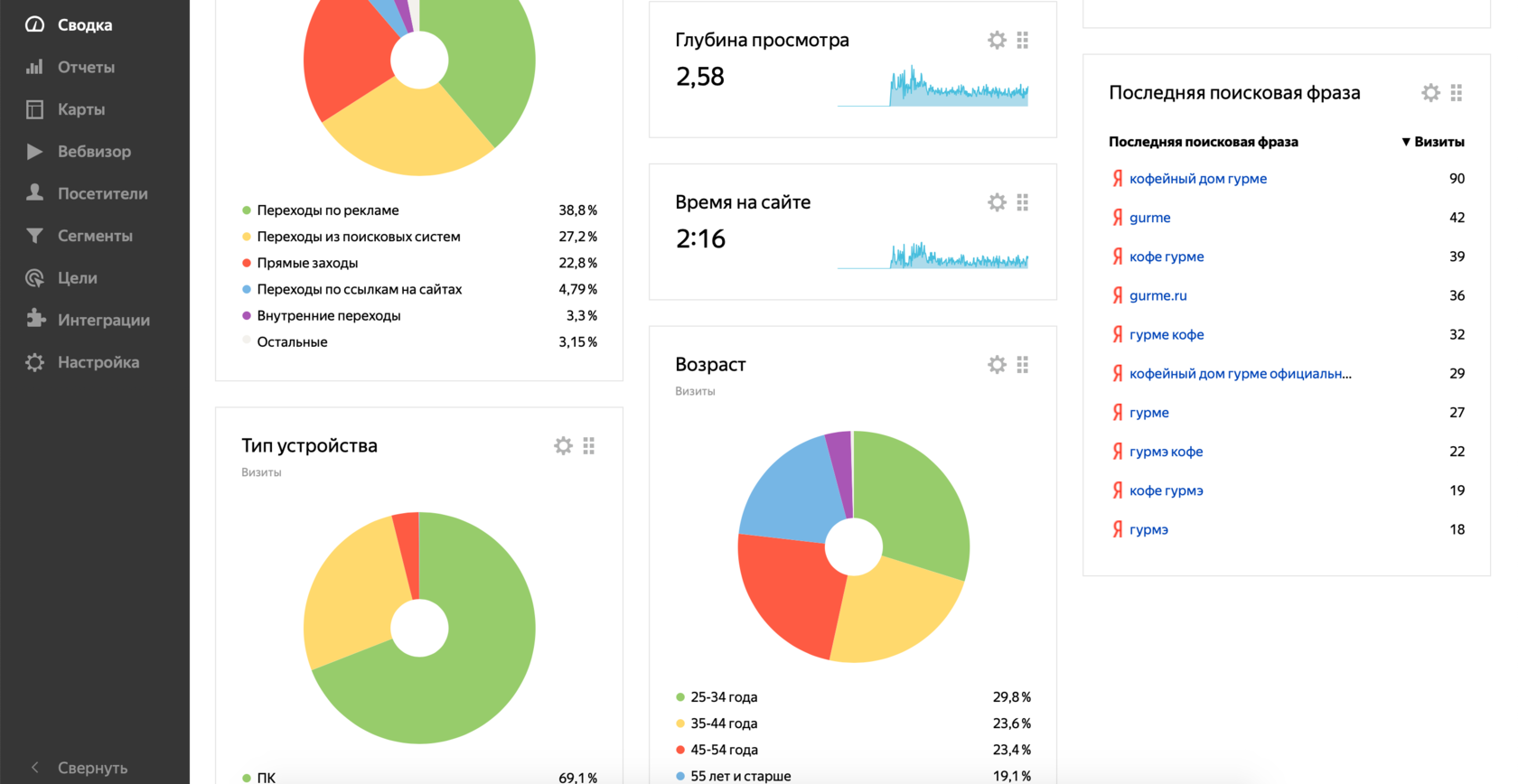1518x784 pixels.
Task: Open settings gear of Тип устройства widget
Action: (x=563, y=446)
